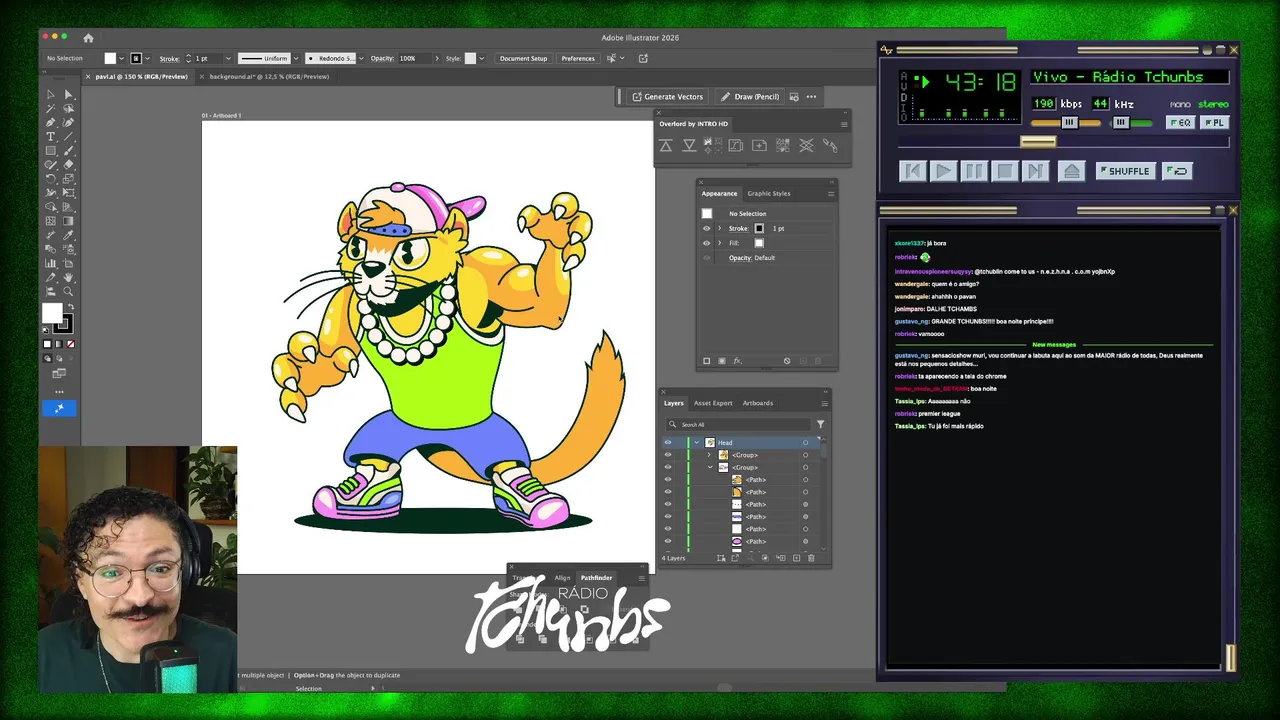
Task: Select the Rotate tool
Action: click(51, 179)
